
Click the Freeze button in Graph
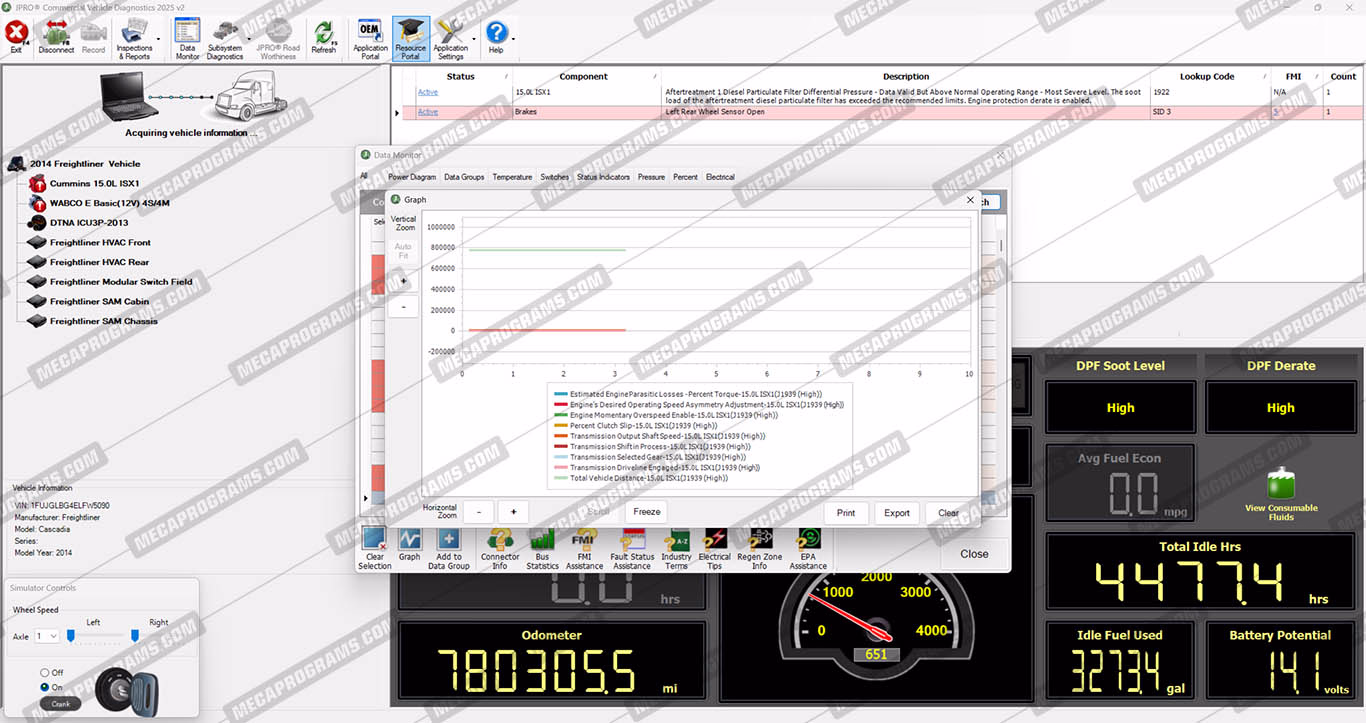tap(647, 512)
